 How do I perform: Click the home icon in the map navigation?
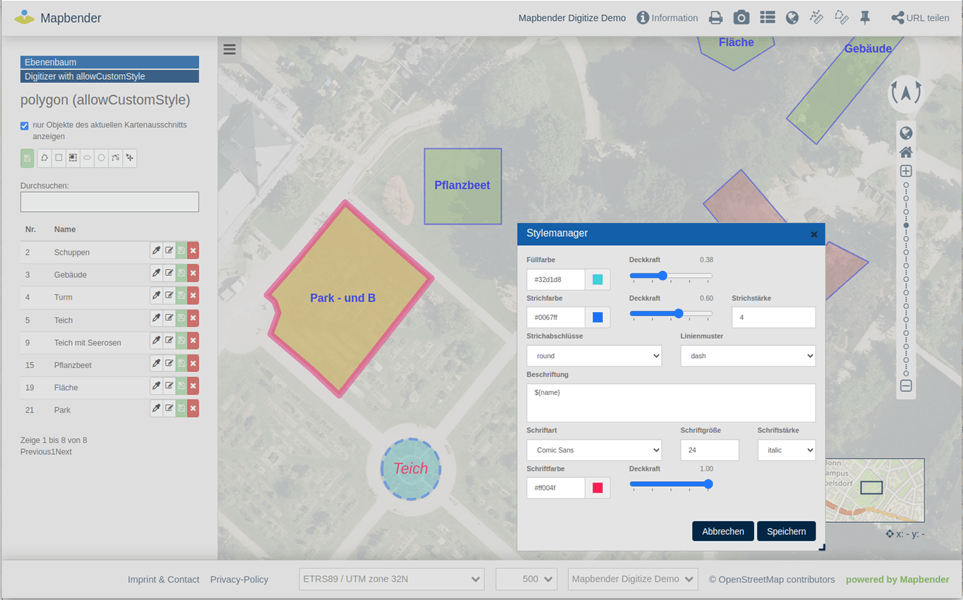[905, 152]
